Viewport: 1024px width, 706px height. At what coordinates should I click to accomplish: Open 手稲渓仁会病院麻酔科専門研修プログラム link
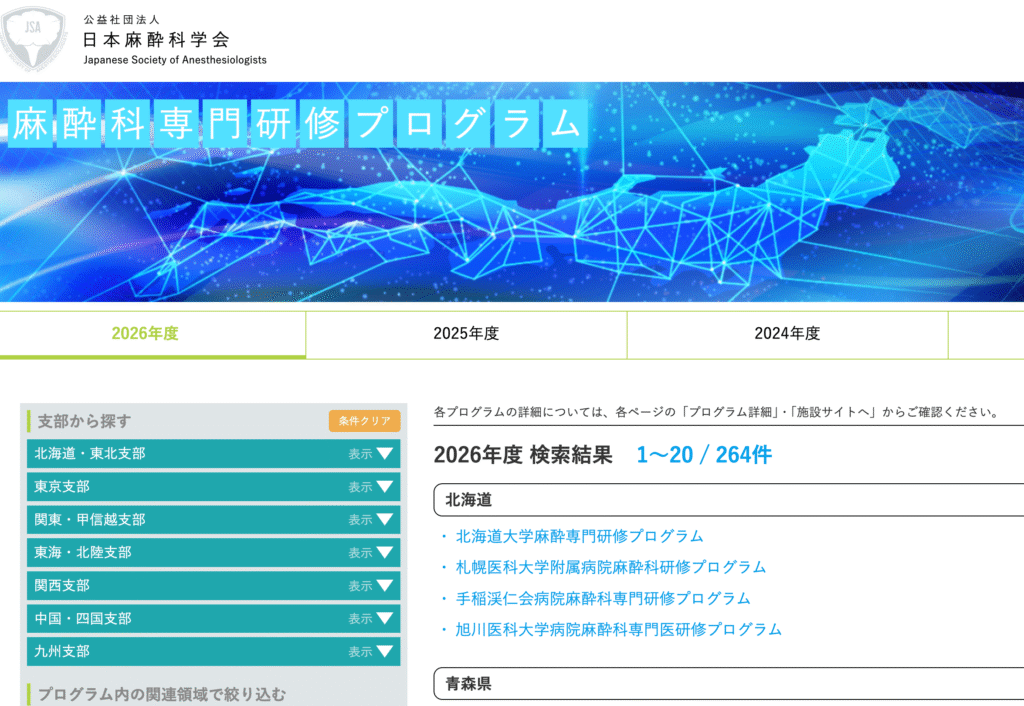(x=602, y=598)
